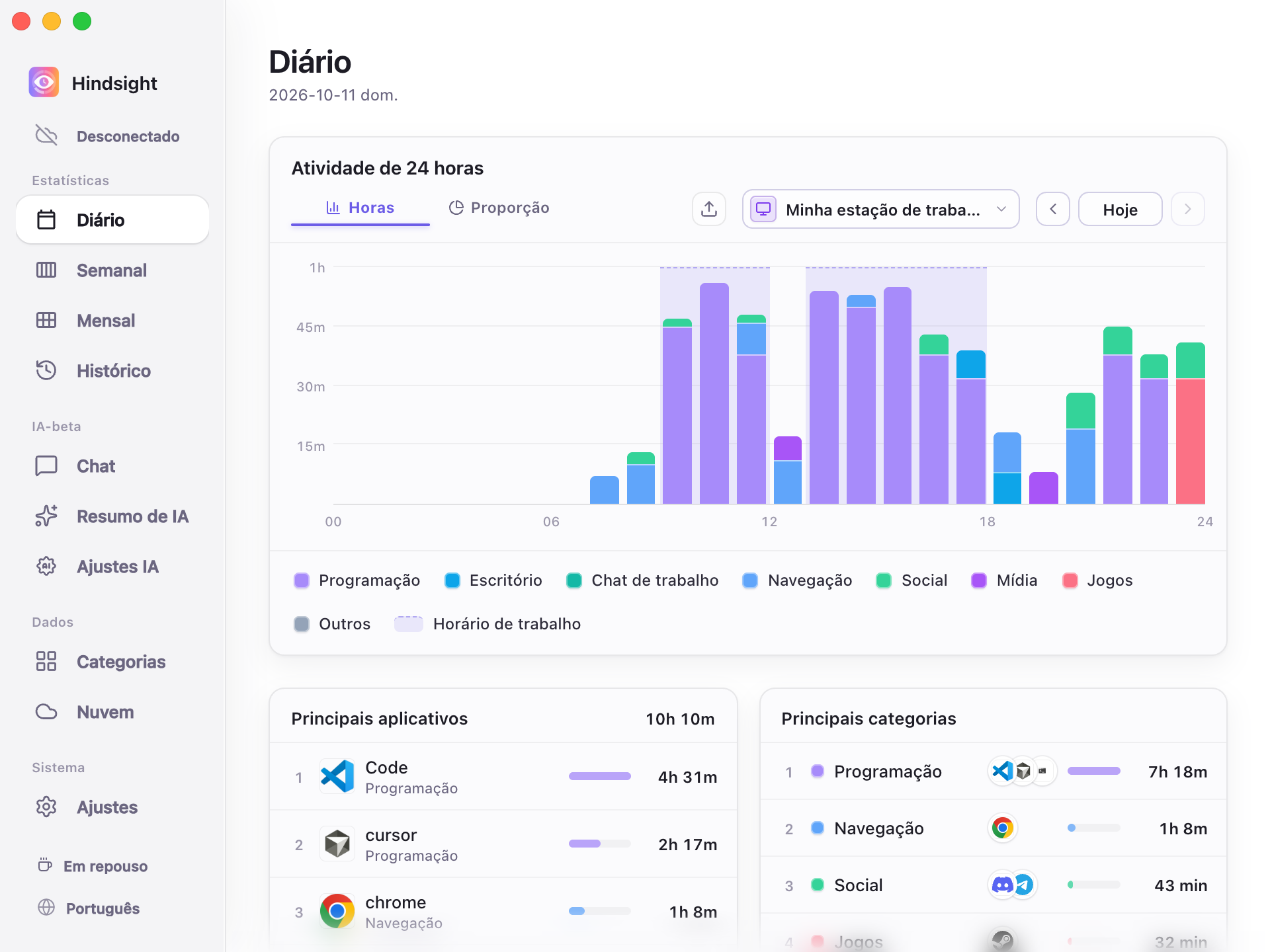Open the Nuvem cloud page
Image resolution: width=1270 pixels, height=952 pixels.
[112, 712]
